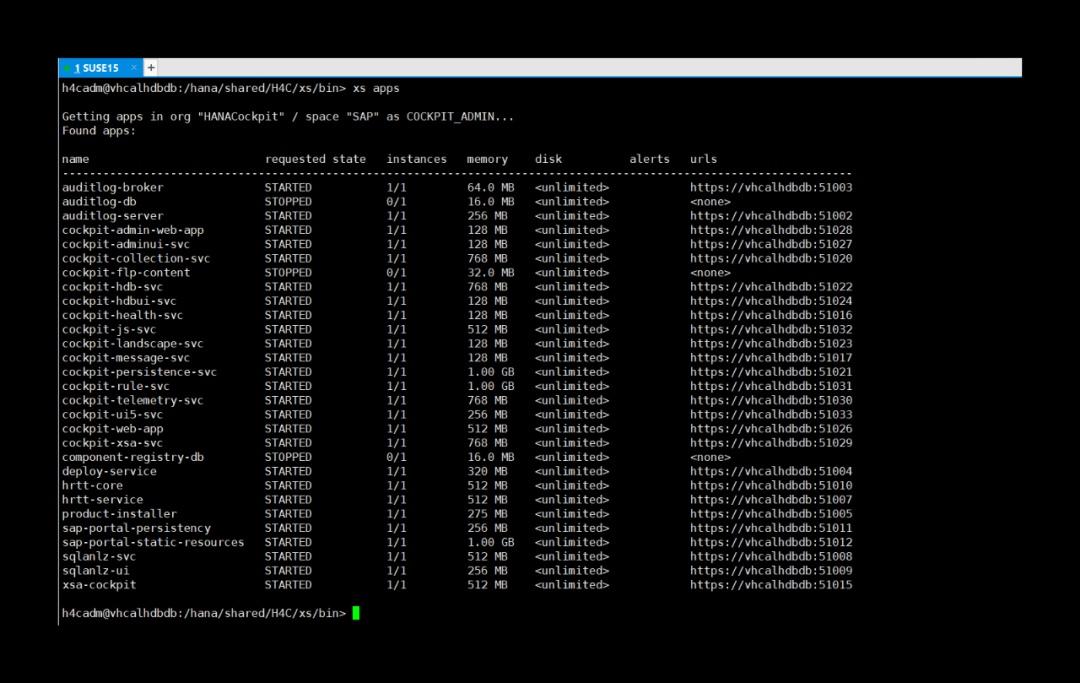Click the green status dot on SUSE15 tab
The height and width of the screenshot is (683, 1080).
(x=67, y=68)
